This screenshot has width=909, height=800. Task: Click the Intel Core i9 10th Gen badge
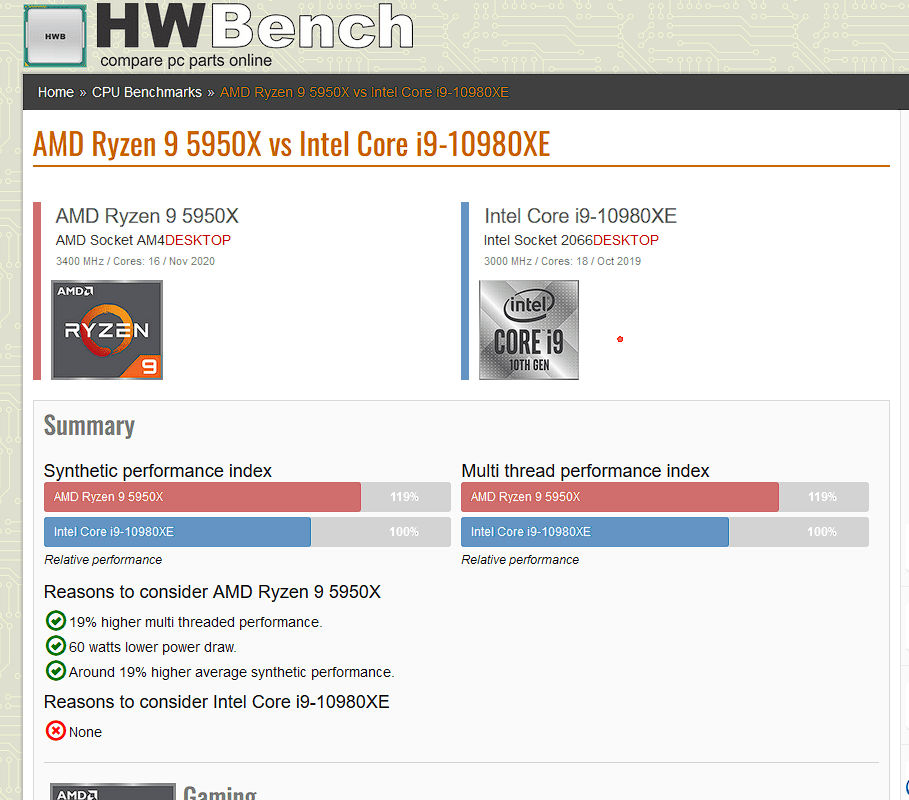pyautogui.click(x=529, y=330)
